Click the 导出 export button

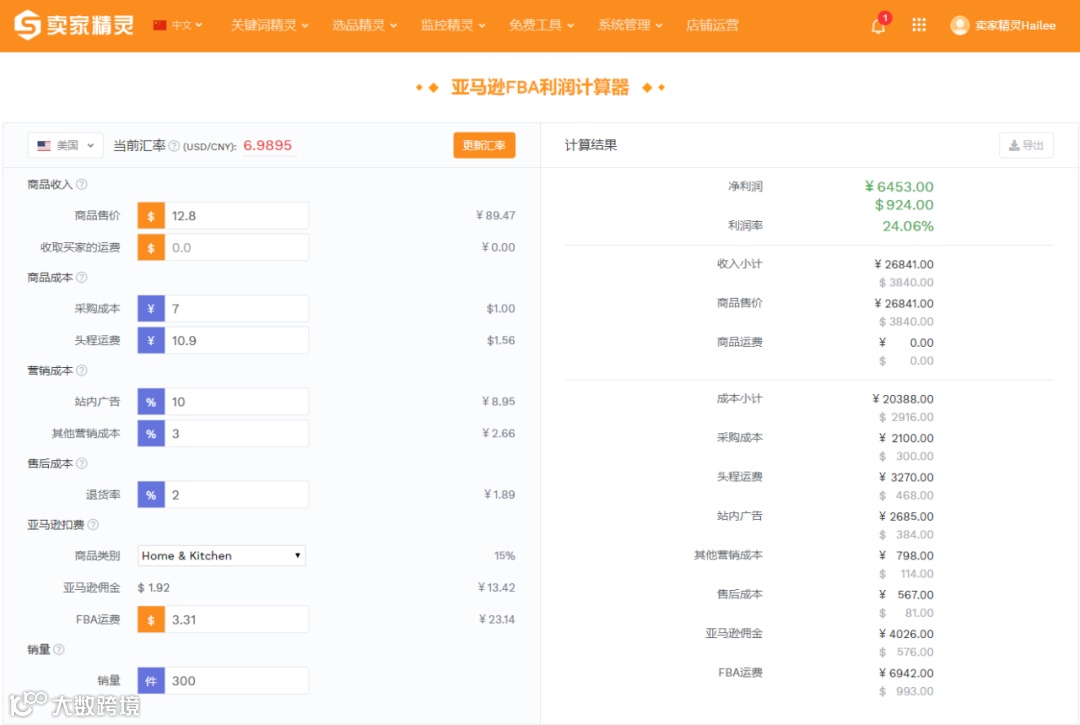click(1026, 145)
